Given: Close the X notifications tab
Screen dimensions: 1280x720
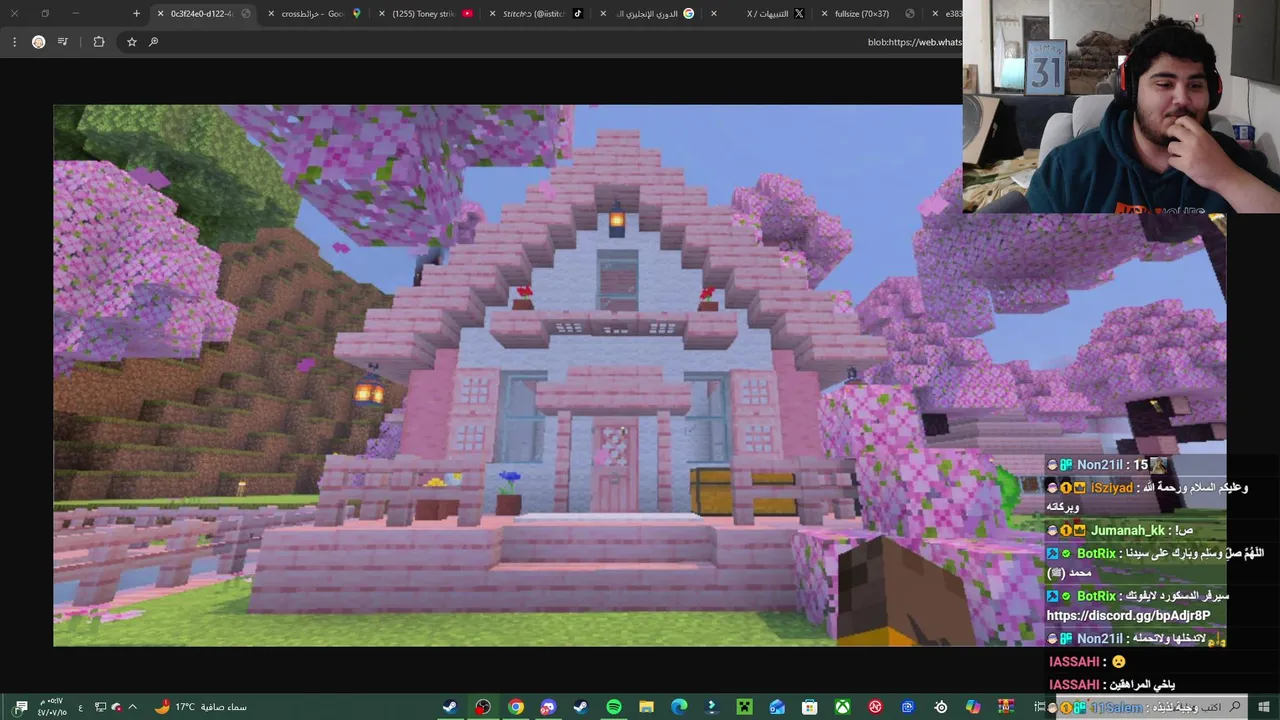Looking at the screenshot, I should (714, 14).
